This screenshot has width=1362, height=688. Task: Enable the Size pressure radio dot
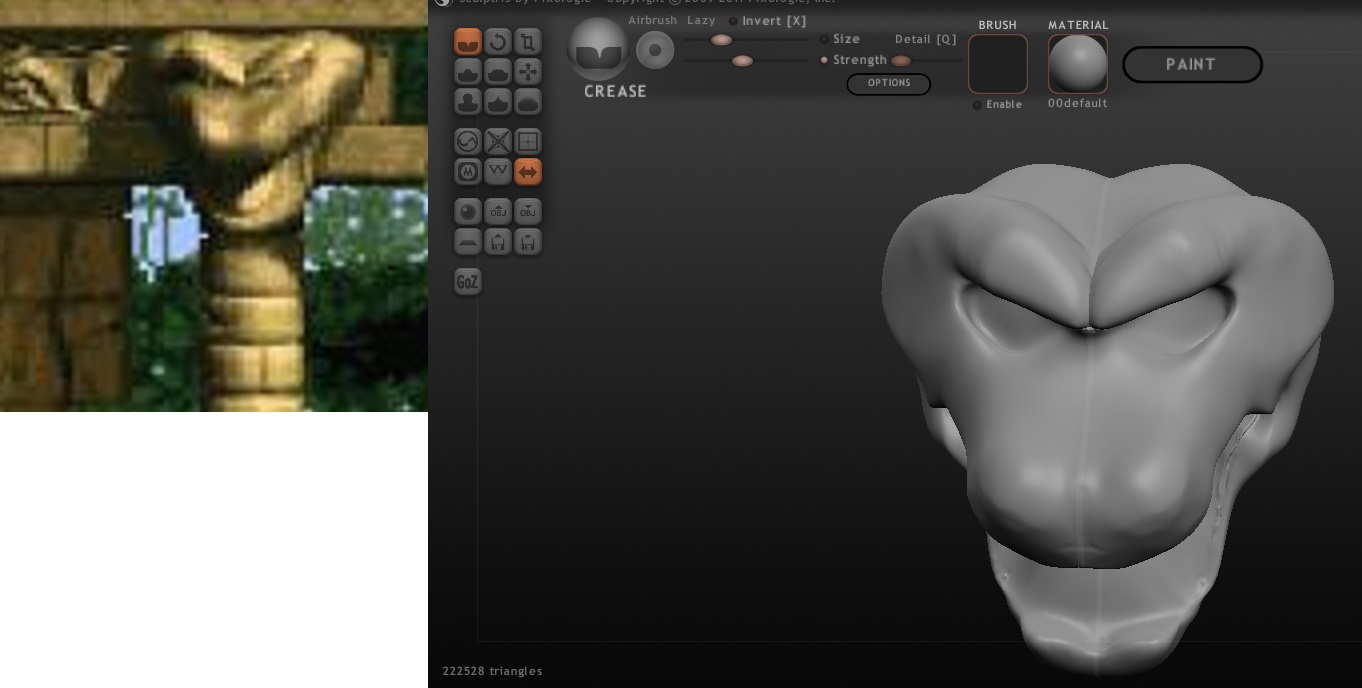(x=824, y=39)
